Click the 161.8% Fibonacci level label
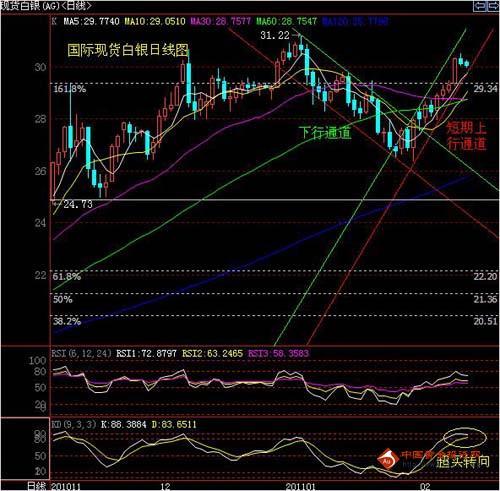The image size is (500, 491). coord(70,89)
